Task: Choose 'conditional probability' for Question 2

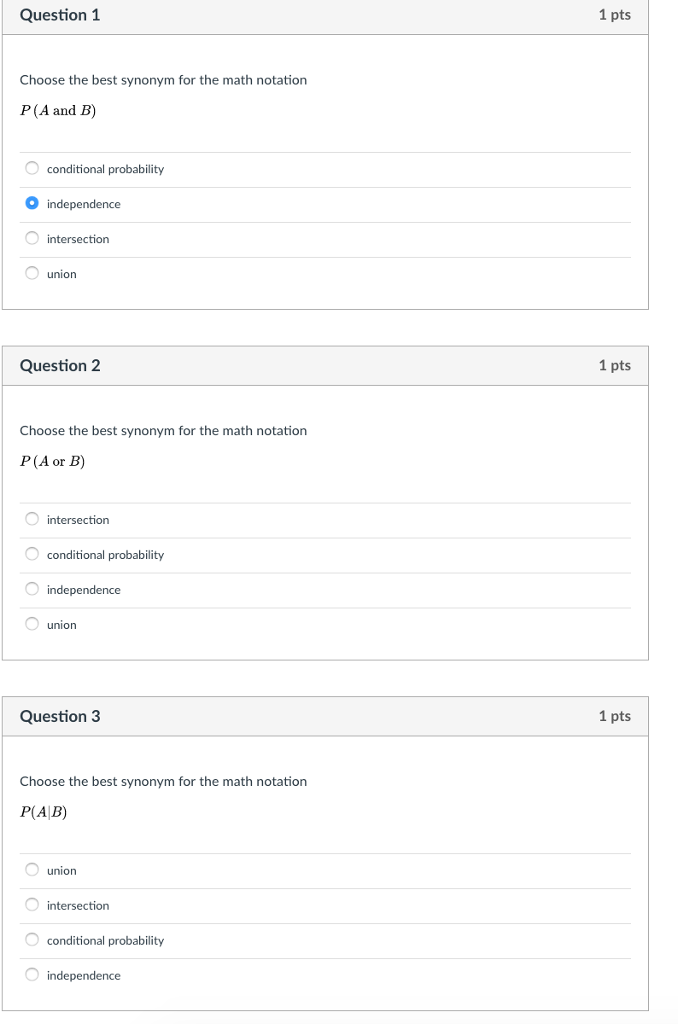Action: pyautogui.click(x=33, y=555)
